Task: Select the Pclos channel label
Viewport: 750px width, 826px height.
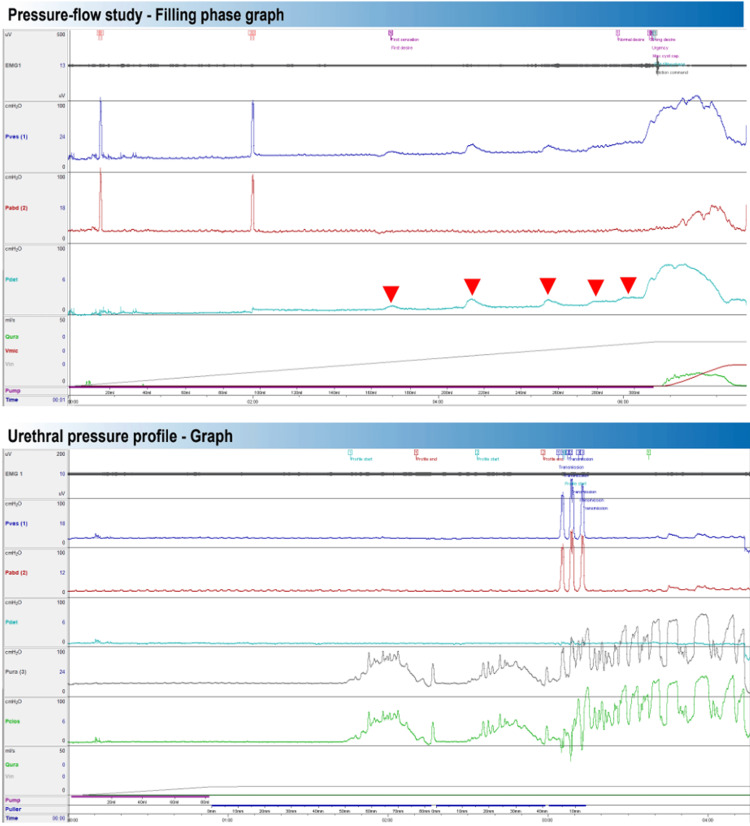Action: (13, 721)
